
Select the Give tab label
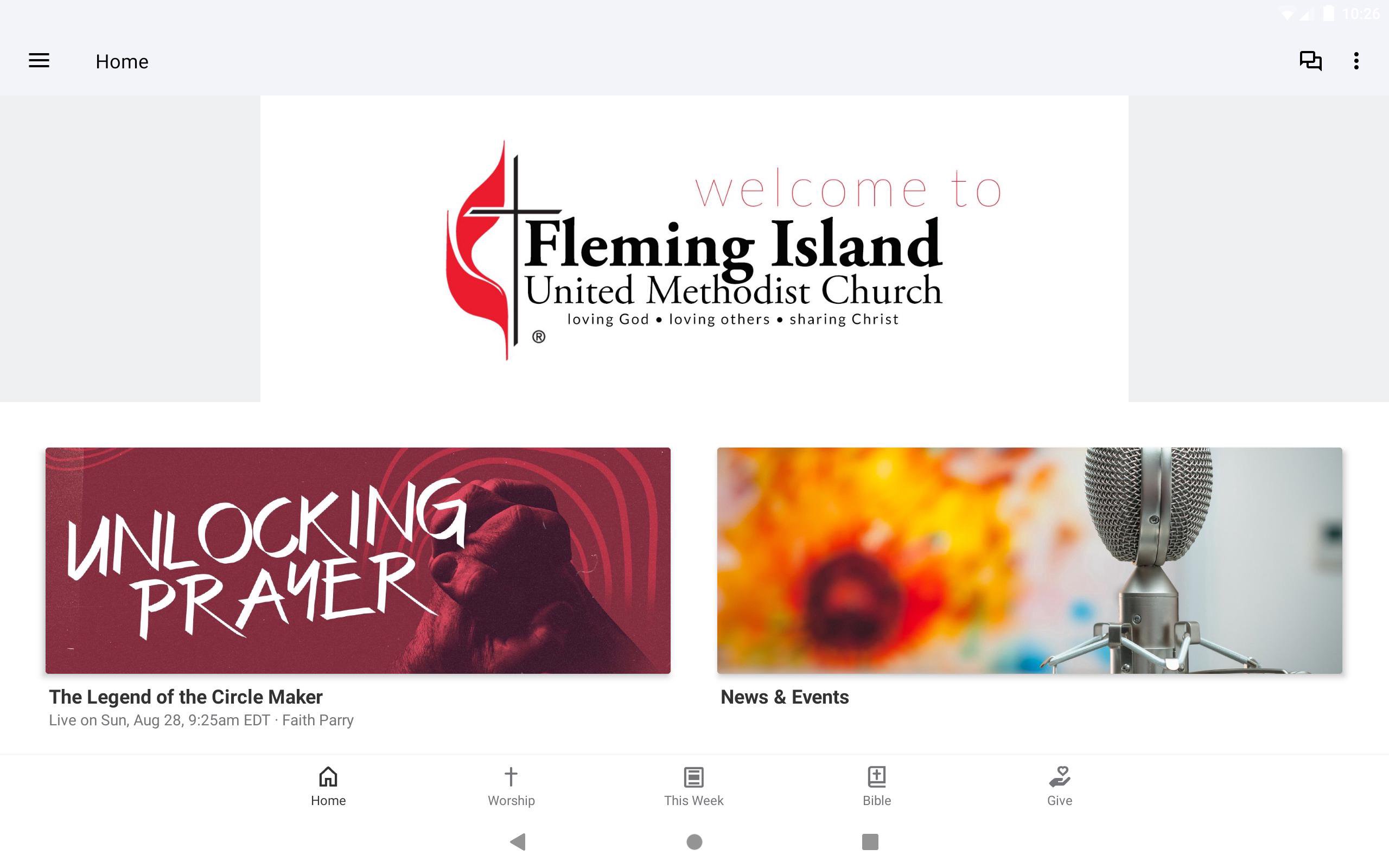(1060, 801)
